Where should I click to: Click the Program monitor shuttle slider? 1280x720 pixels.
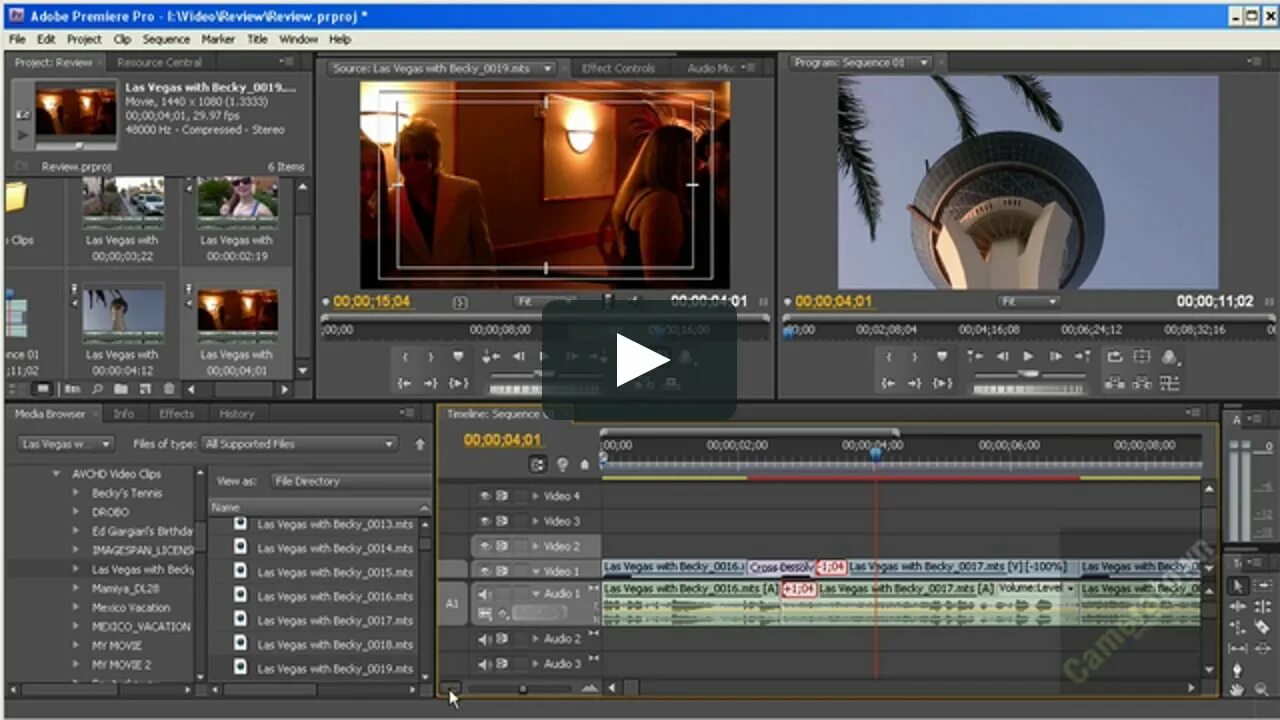1029,373
